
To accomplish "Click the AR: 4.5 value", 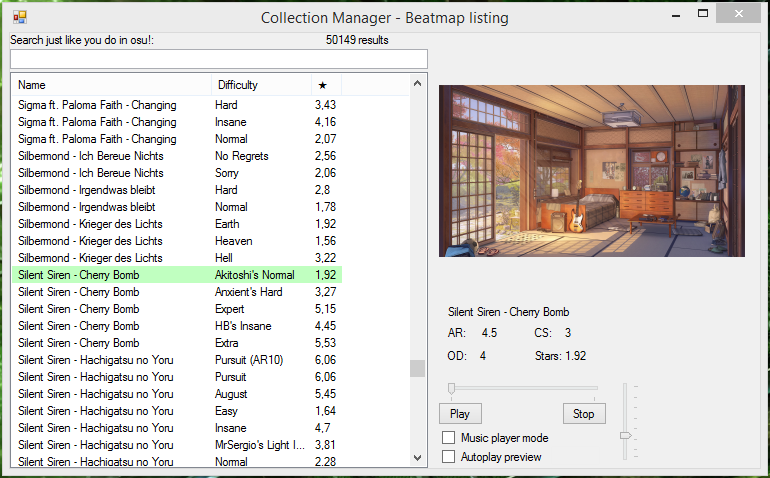I will [x=489, y=333].
